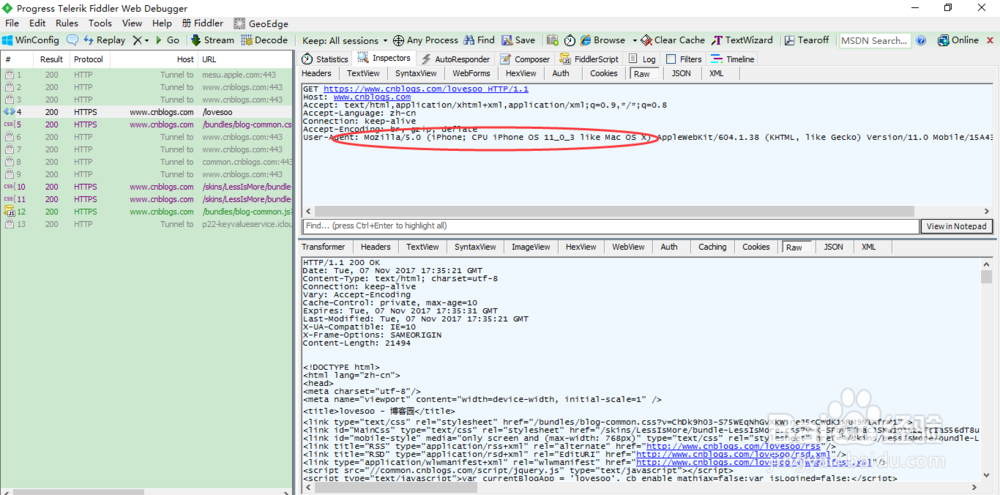Open the AutoResponder tab
The width and height of the screenshot is (1000, 495).
tap(455, 59)
